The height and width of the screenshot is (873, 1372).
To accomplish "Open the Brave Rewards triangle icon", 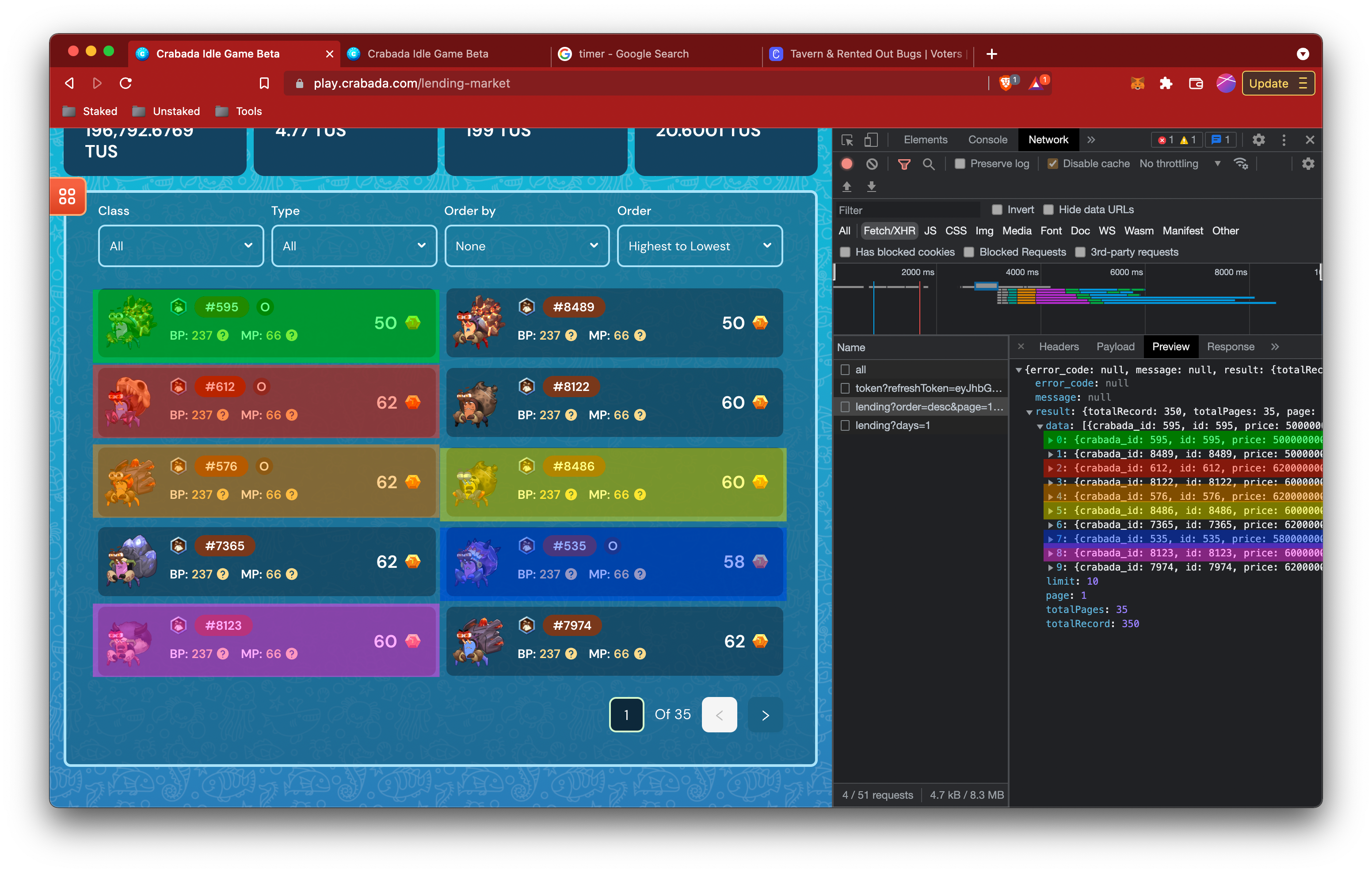I will coord(1037,83).
